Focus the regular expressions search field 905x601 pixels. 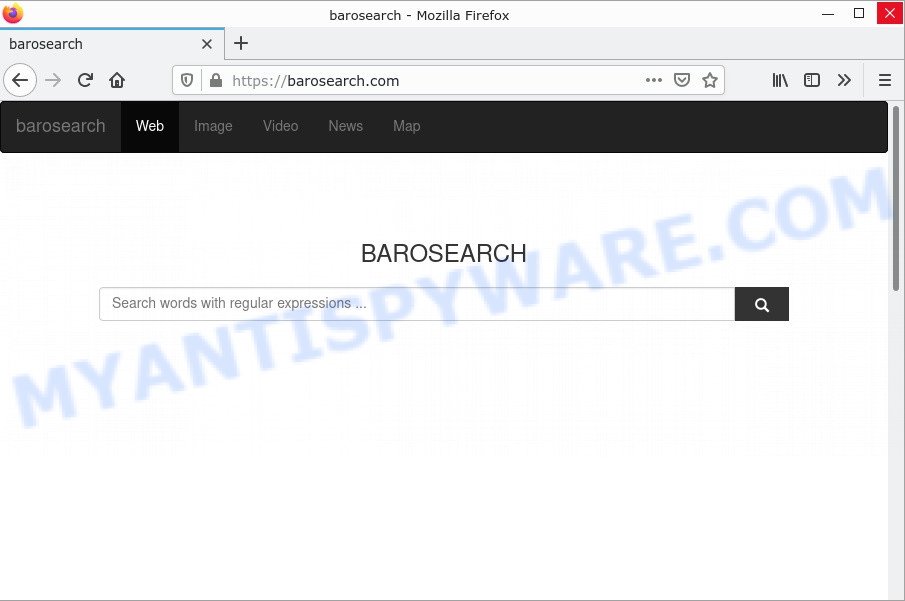click(417, 304)
